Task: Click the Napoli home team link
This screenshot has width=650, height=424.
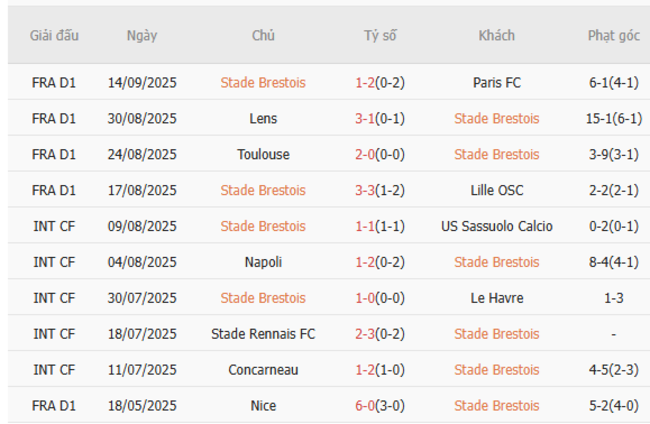Action: [264, 262]
